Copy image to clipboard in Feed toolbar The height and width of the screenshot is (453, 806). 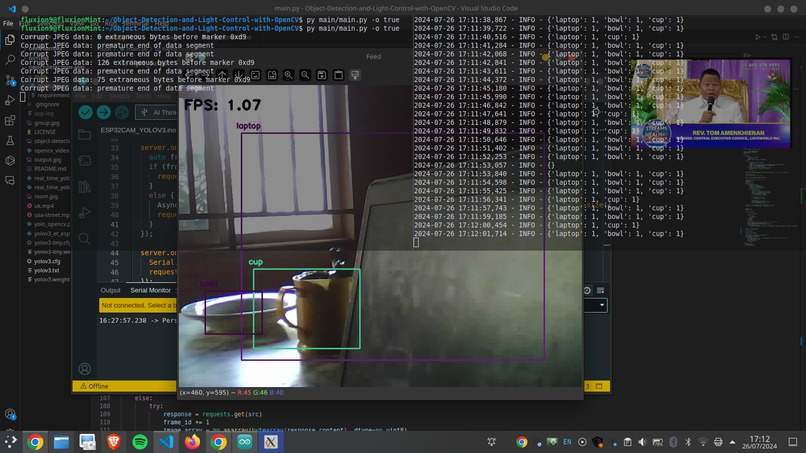tap(338, 75)
